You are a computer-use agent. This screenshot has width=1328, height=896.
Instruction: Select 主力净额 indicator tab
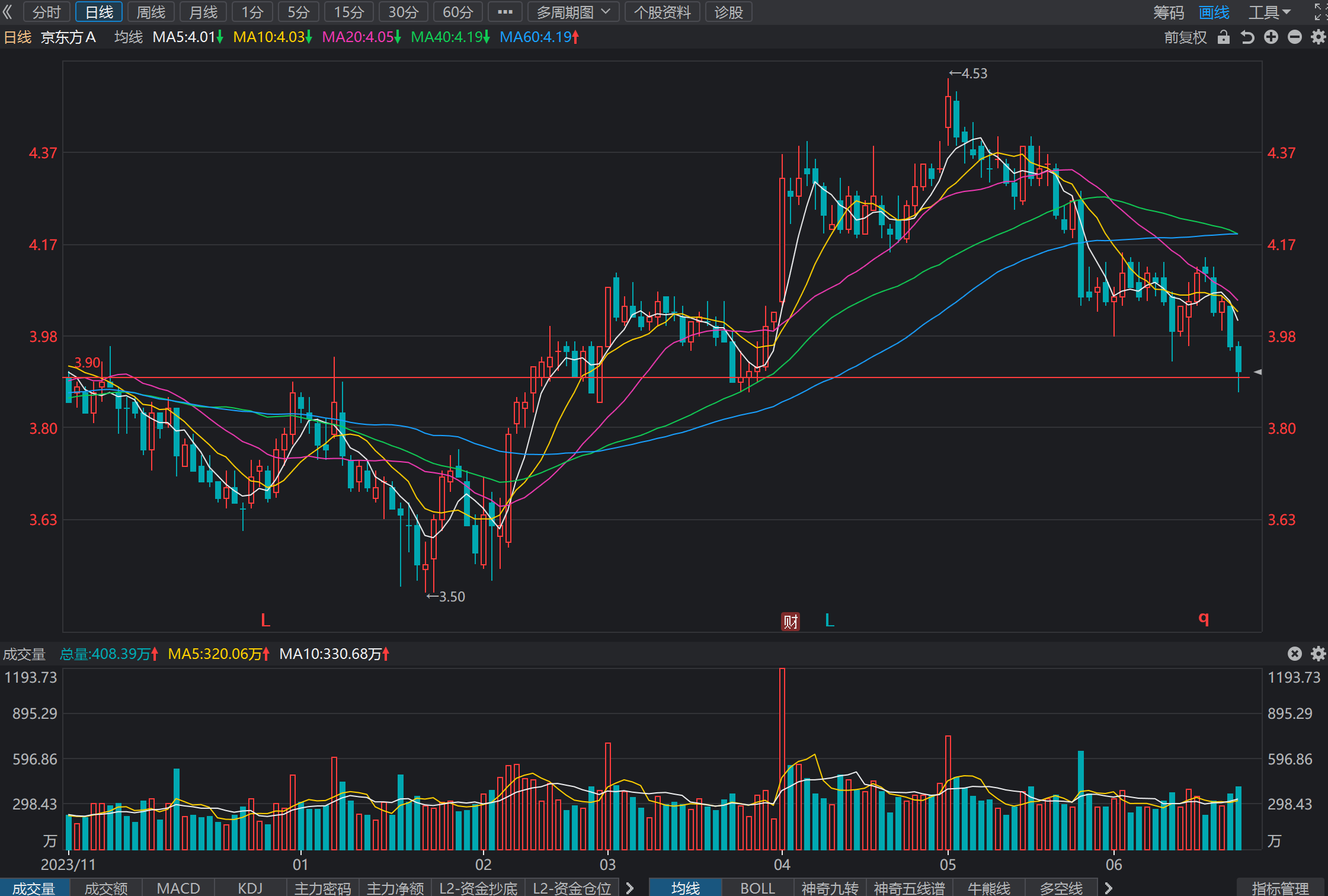tap(395, 888)
